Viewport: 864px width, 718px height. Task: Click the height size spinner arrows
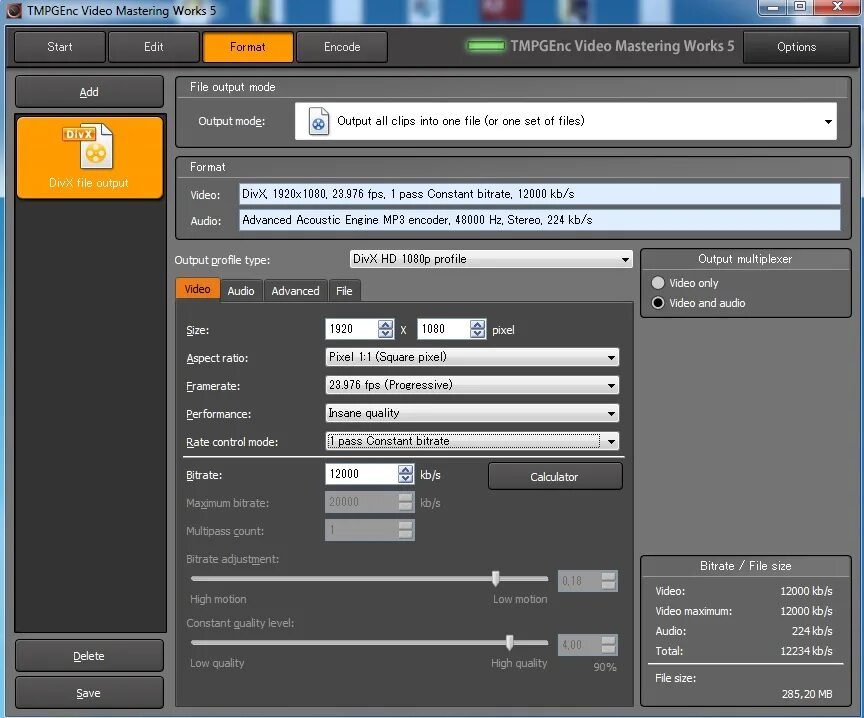478,329
